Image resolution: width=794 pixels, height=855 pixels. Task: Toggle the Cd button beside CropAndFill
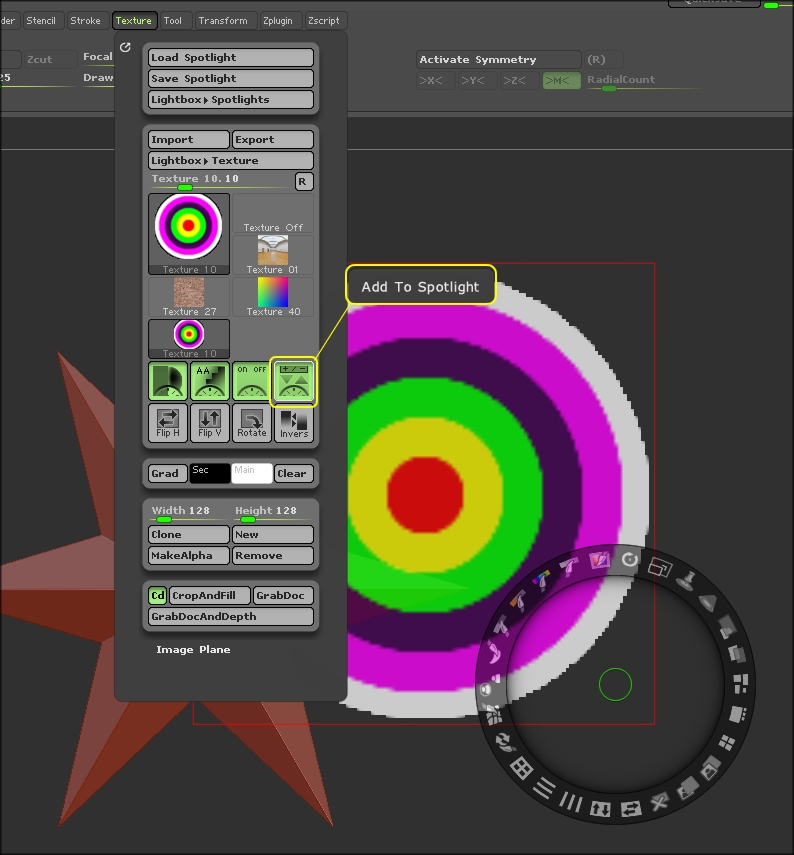(x=158, y=595)
